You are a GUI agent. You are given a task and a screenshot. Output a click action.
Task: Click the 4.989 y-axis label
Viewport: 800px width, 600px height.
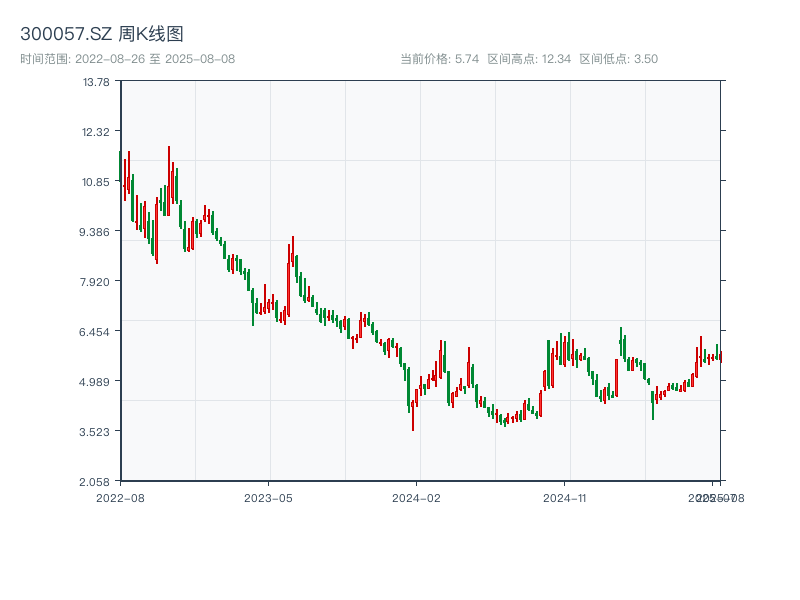[x=96, y=382]
